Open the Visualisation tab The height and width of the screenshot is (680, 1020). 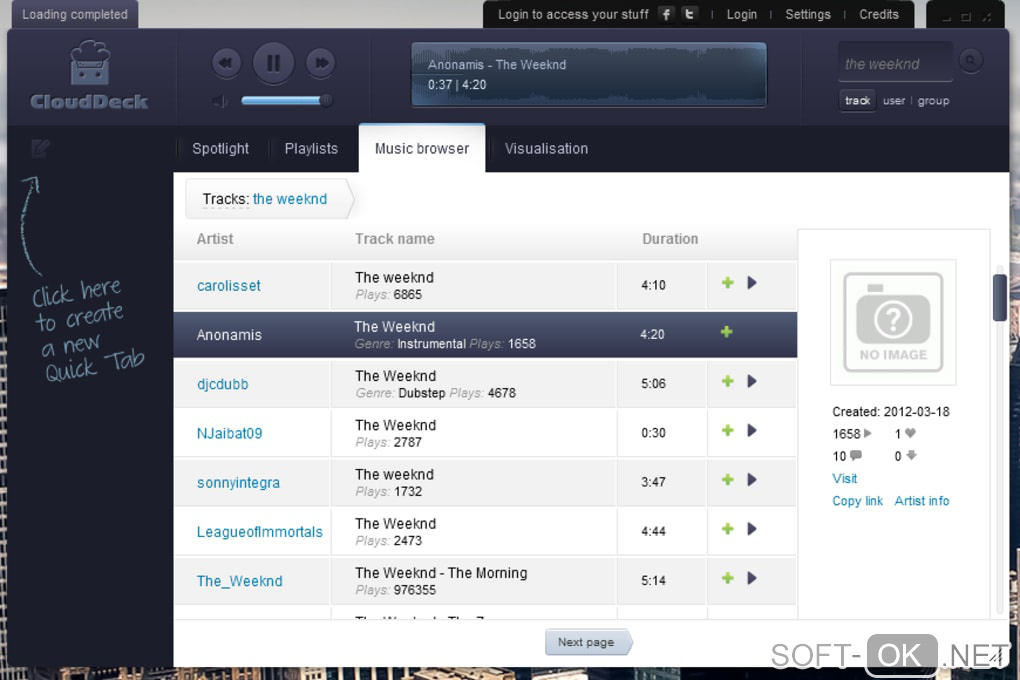546,148
